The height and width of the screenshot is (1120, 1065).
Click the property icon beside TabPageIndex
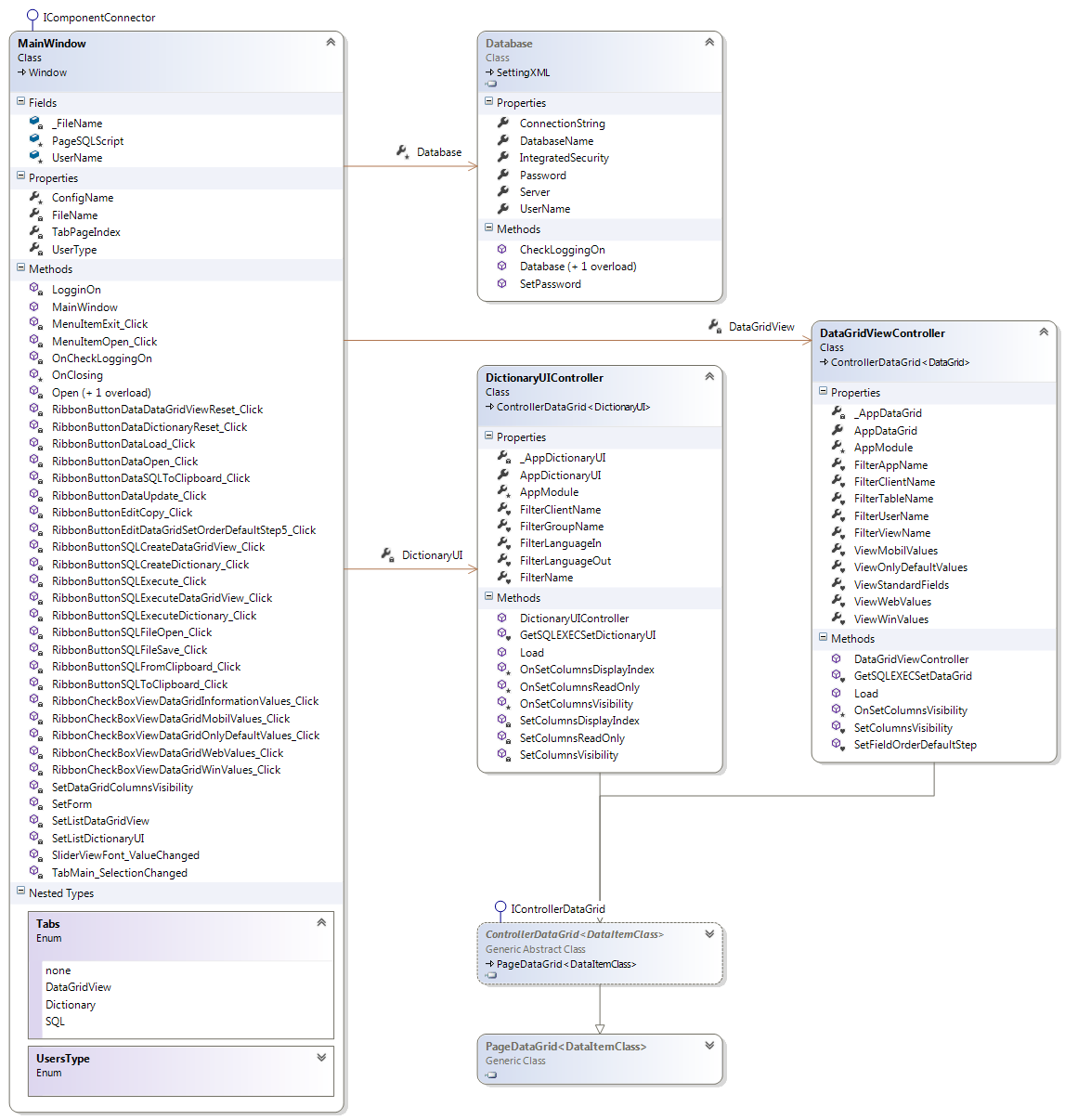coord(35,231)
